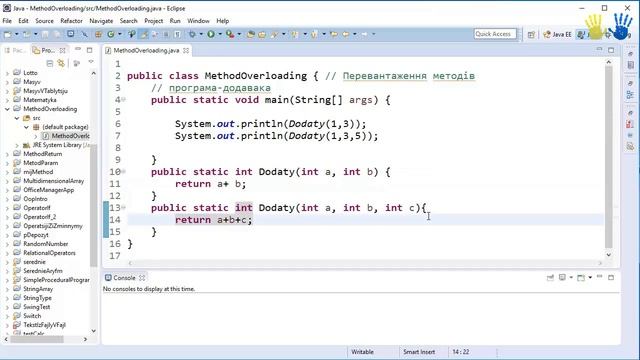Click the Pin Console icon
Image resolution: width=640 pixels, height=360 pixels.
pos(550,278)
